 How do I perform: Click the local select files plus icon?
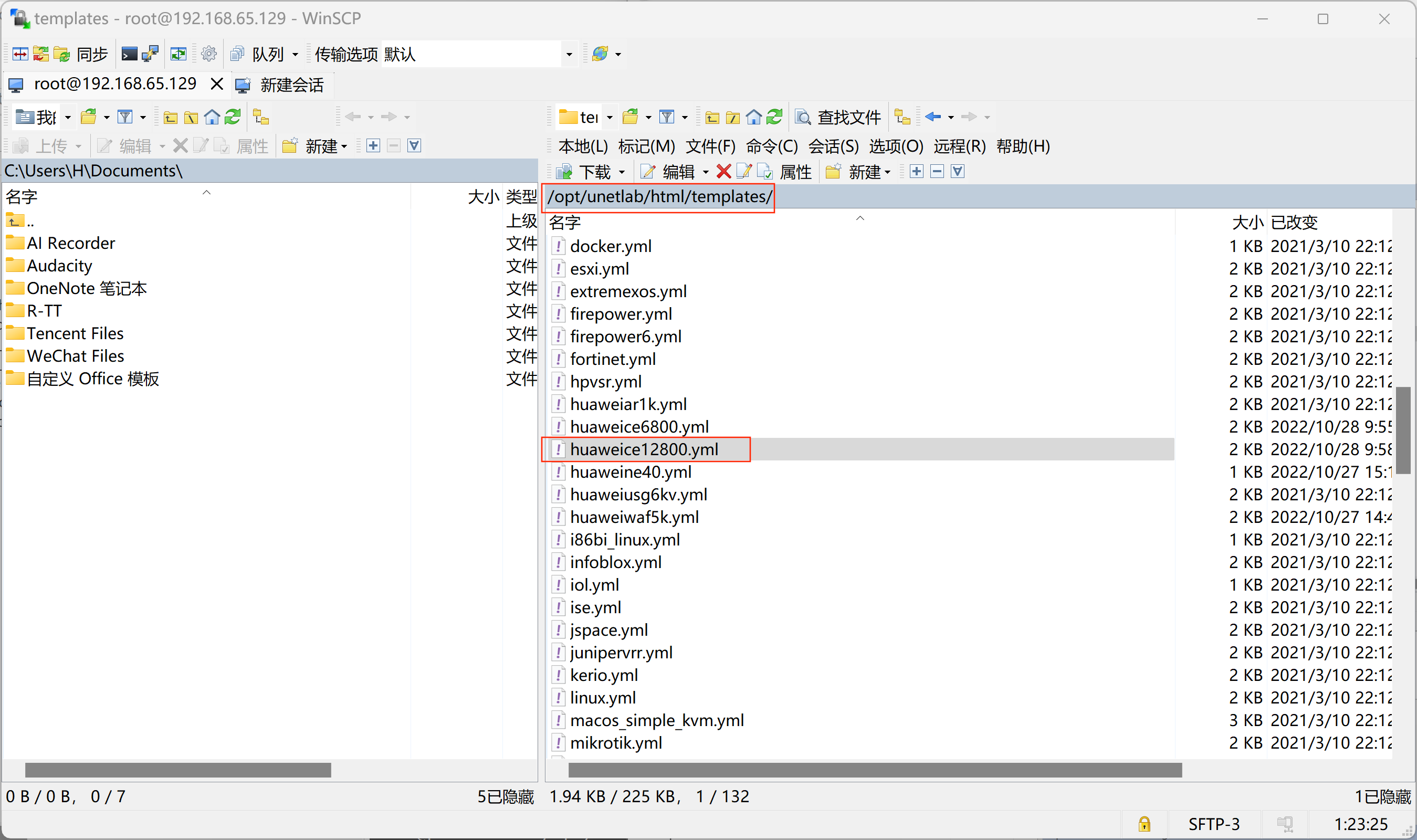pyautogui.click(x=373, y=145)
